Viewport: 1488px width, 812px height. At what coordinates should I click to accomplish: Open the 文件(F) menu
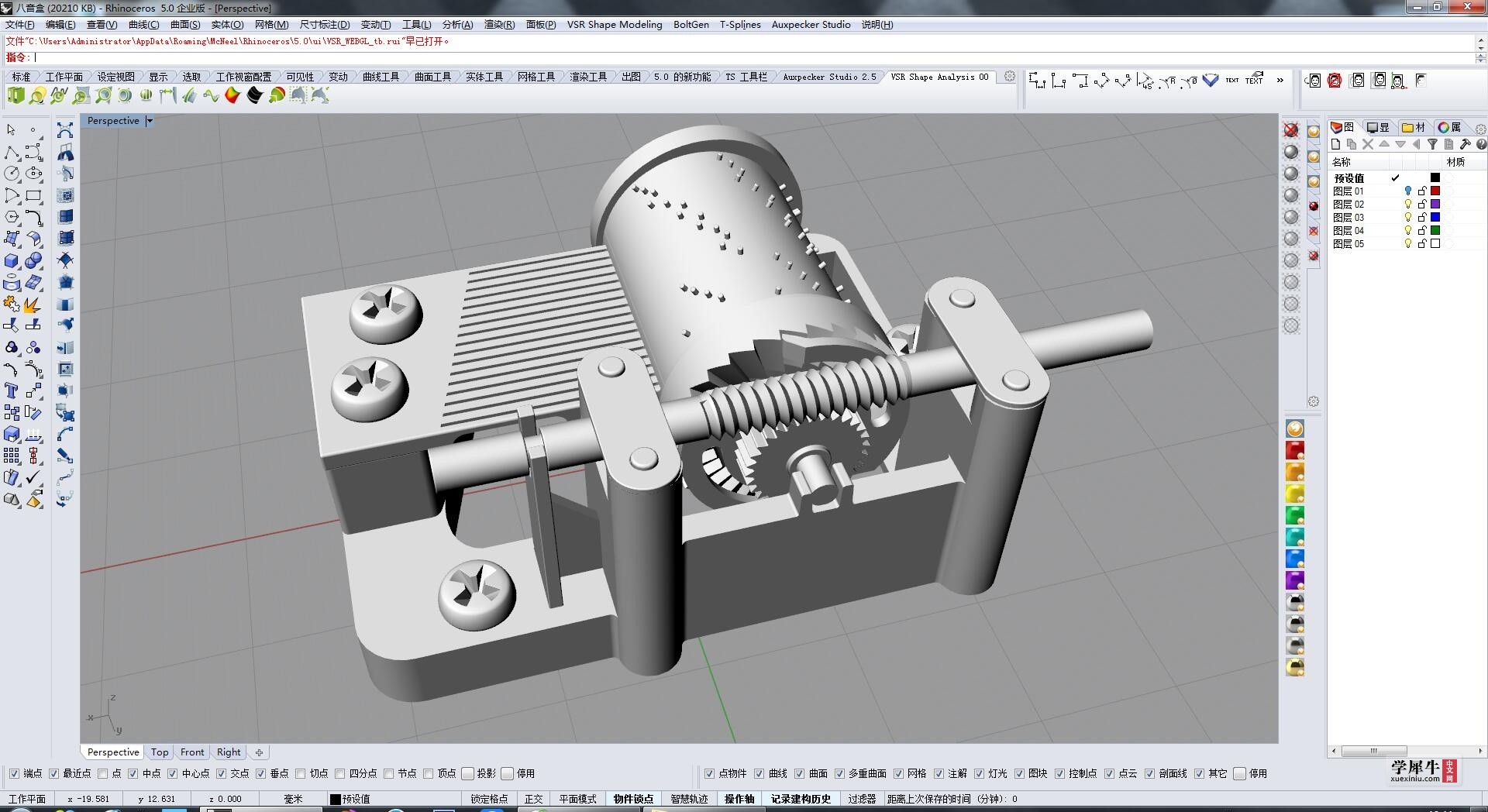(20, 25)
